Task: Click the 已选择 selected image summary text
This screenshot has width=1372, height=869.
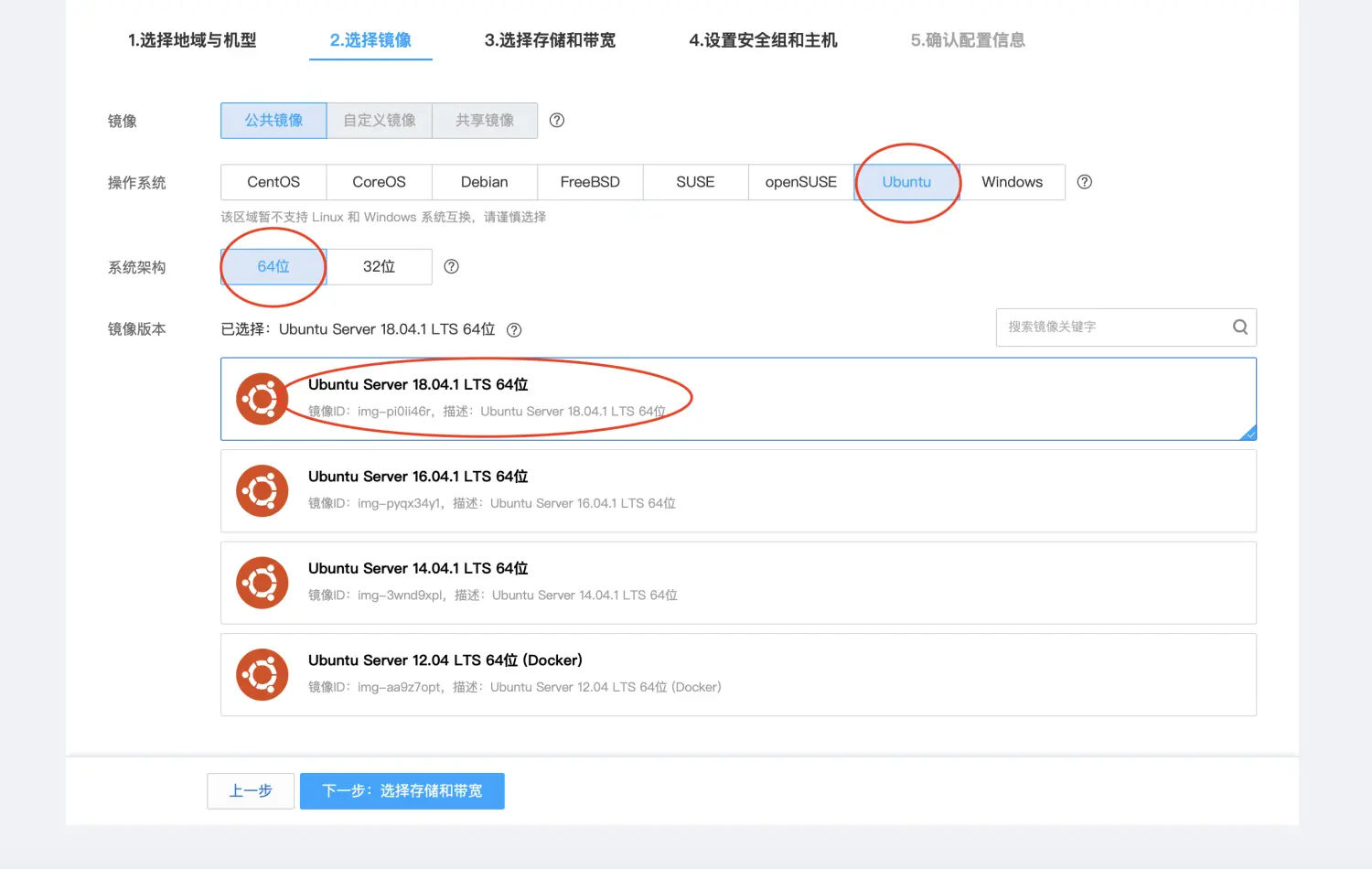Action: click(x=358, y=329)
